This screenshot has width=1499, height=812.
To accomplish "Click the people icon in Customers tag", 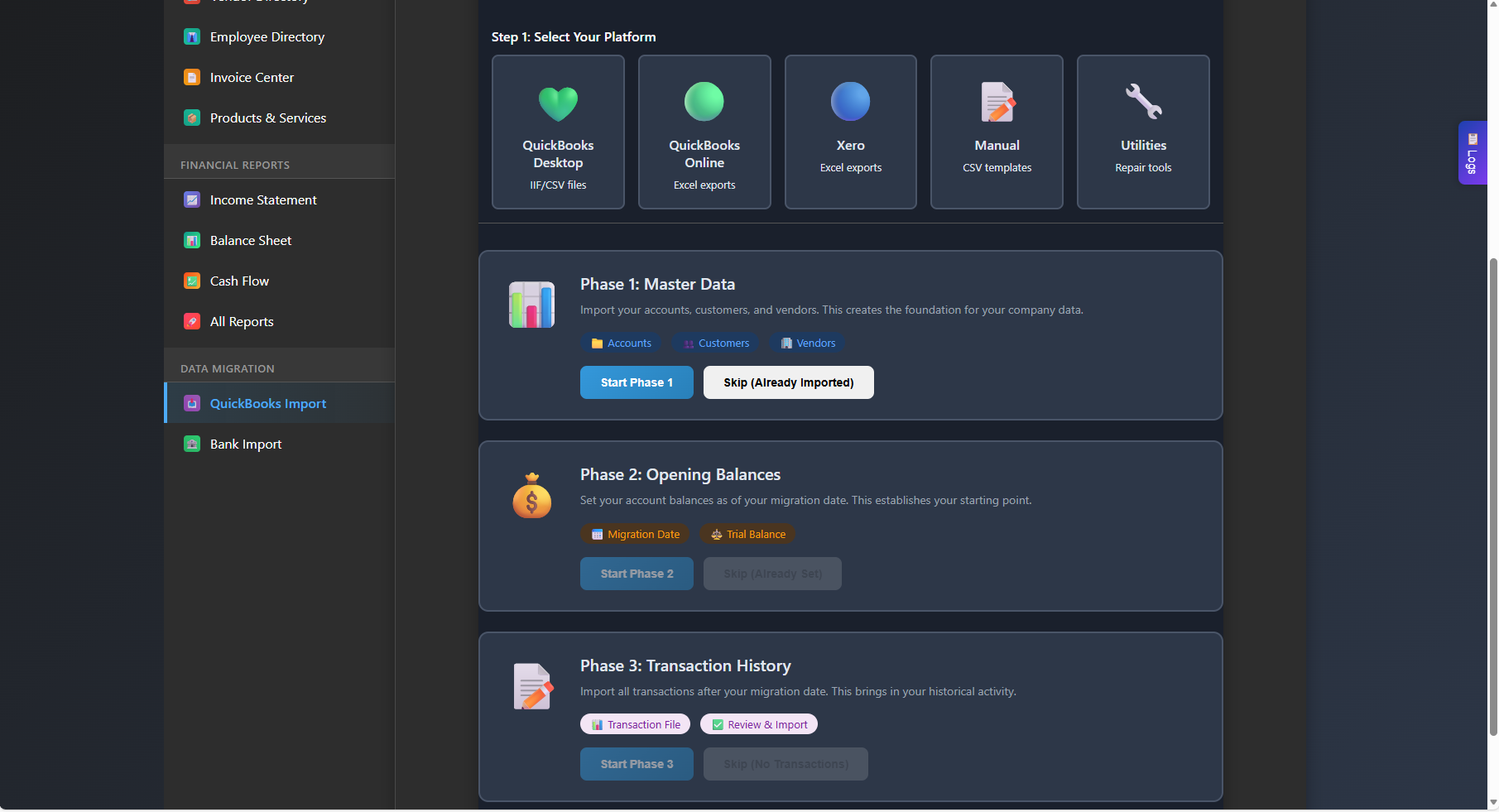I will click(689, 344).
